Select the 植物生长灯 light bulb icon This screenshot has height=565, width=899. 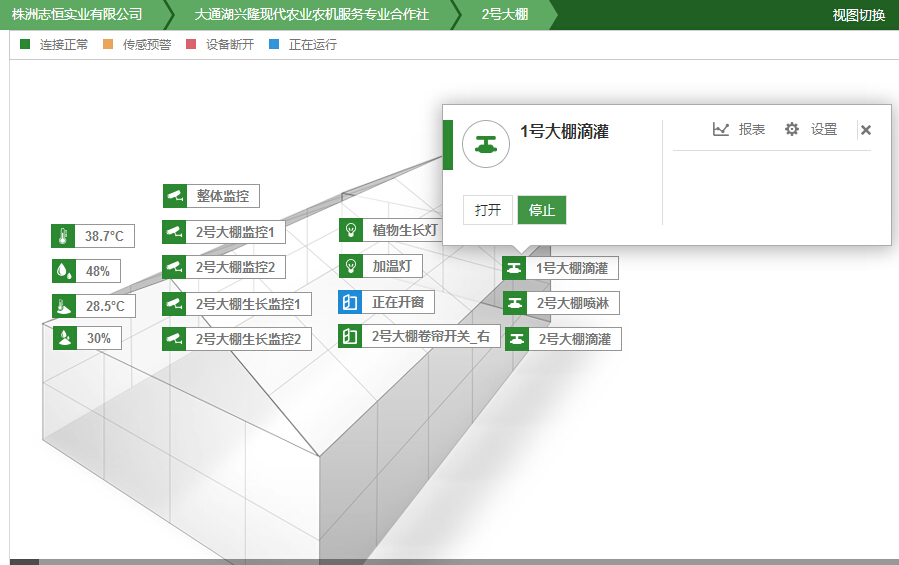351,230
